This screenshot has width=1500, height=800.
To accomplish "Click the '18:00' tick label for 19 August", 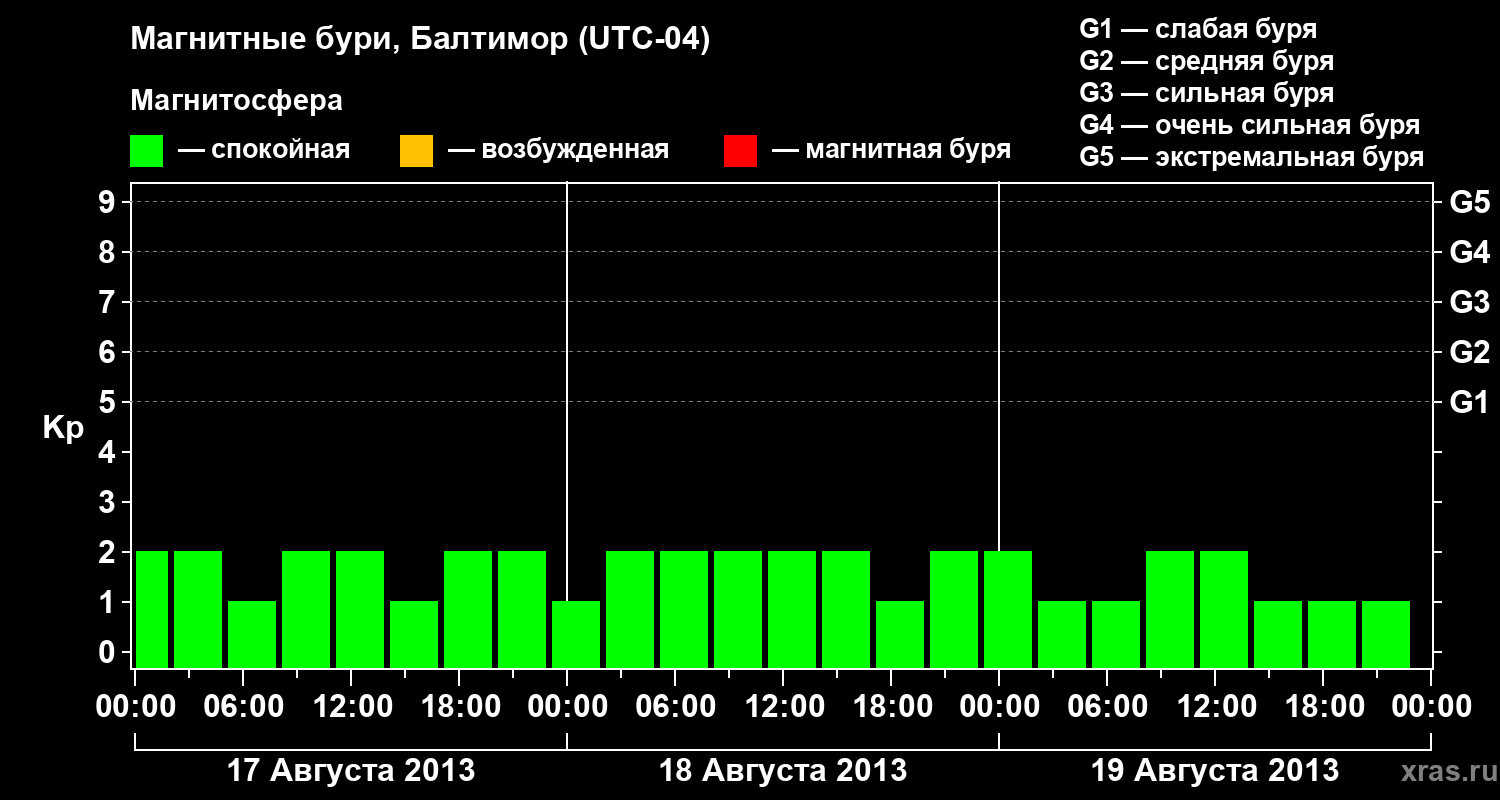I will click(x=1323, y=707).
